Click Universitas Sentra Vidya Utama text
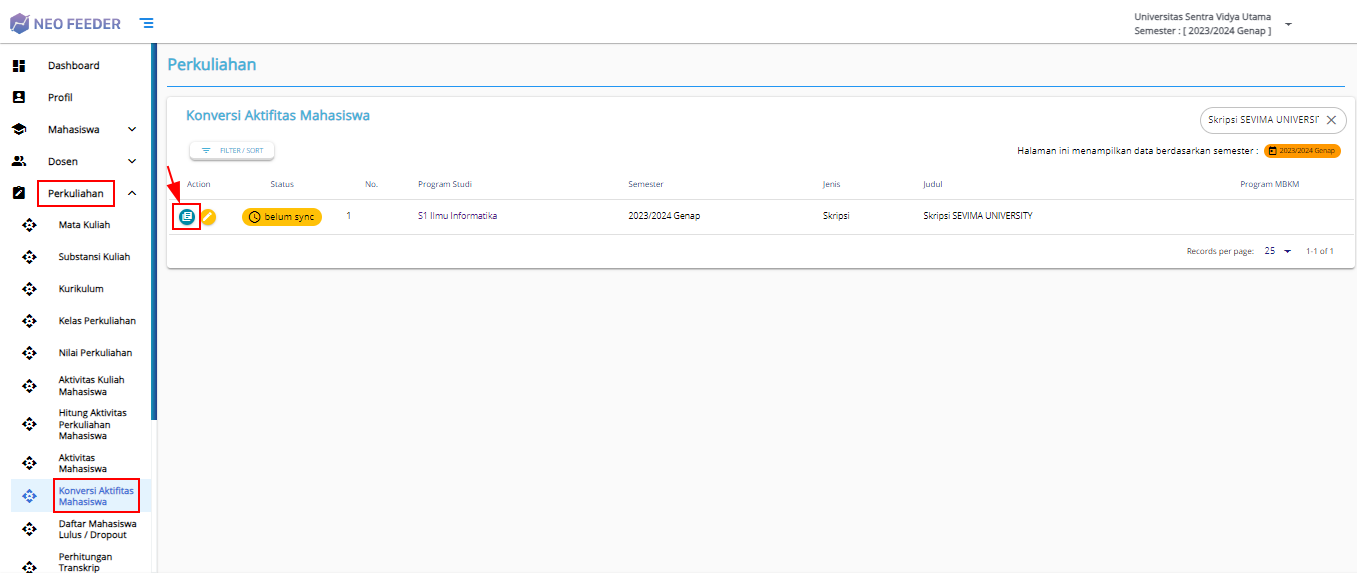The width and height of the screenshot is (1357, 576). (x=1202, y=17)
